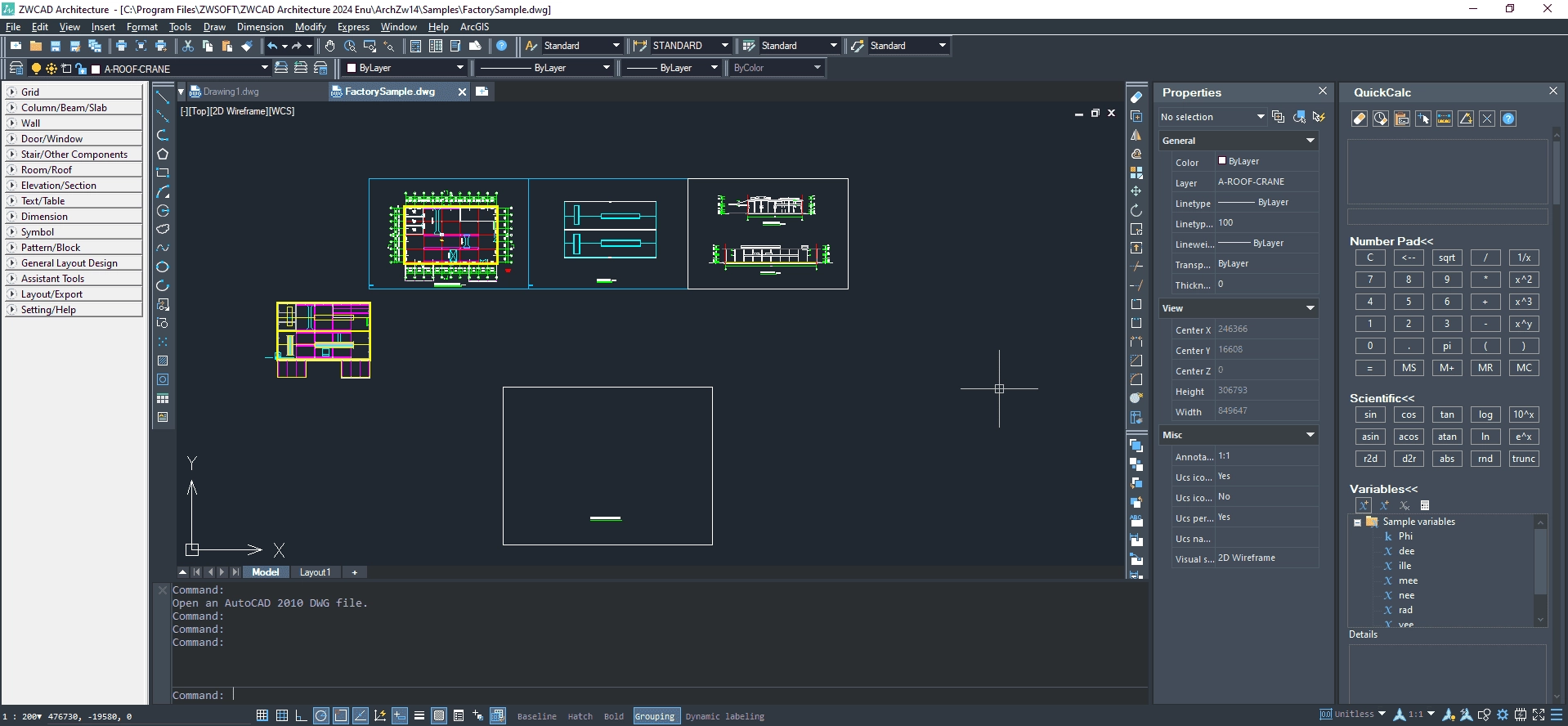Viewport: 1568px width, 726px height.
Task: Click the pi button in Number Pad
Action: pyautogui.click(x=1447, y=346)
